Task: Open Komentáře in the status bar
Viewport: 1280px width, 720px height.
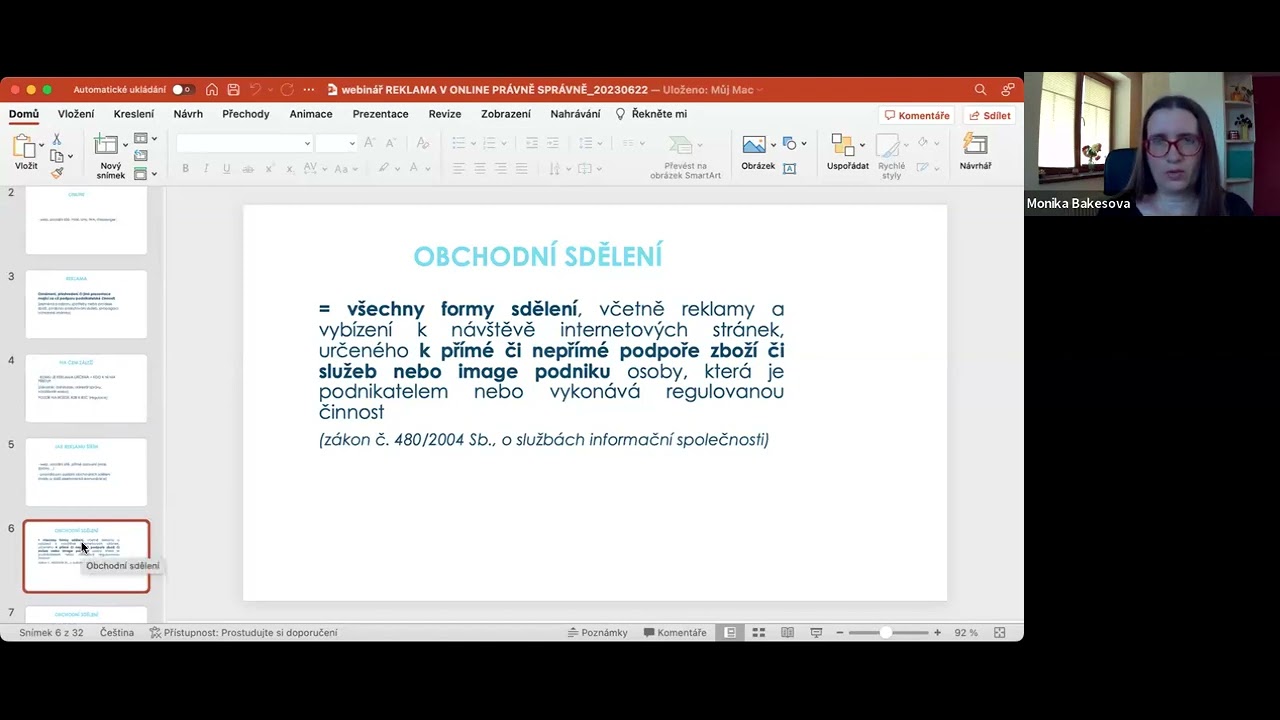Action: tap(675, 632)
